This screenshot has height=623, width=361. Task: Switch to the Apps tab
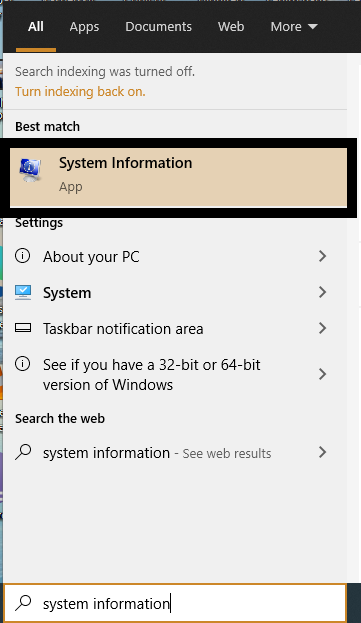84,27
